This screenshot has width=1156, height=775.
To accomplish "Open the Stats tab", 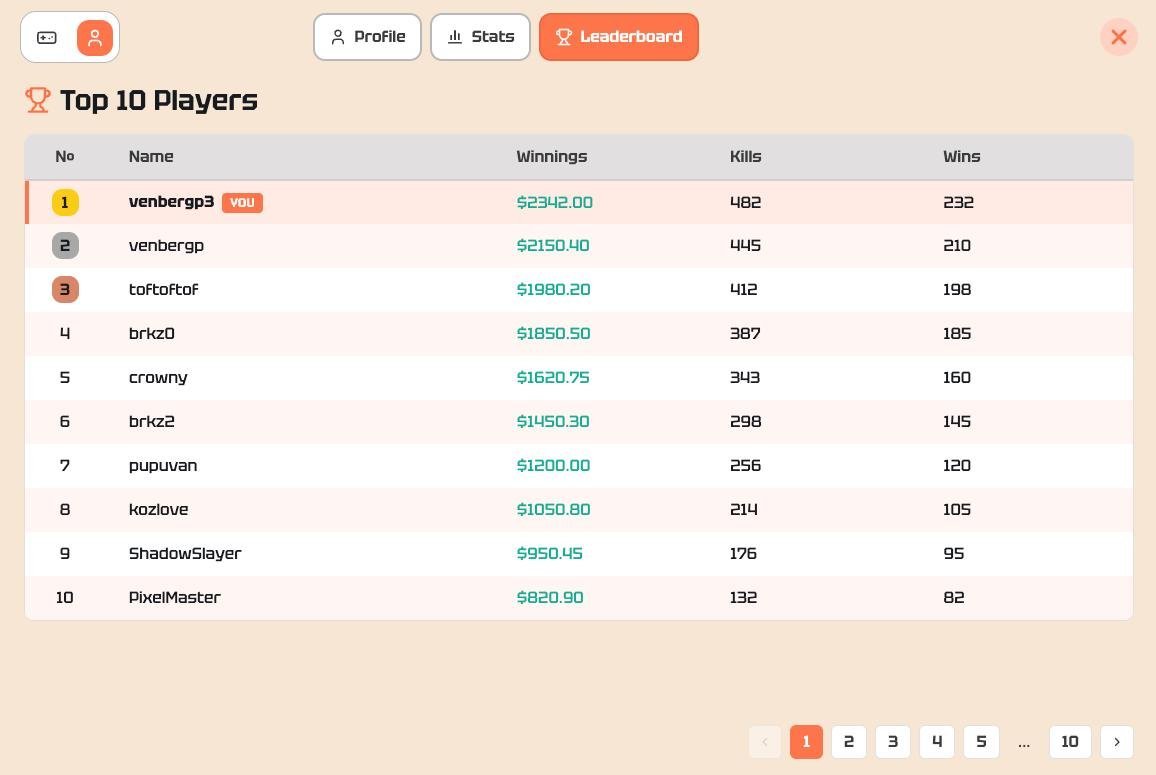I will [480, 37].
